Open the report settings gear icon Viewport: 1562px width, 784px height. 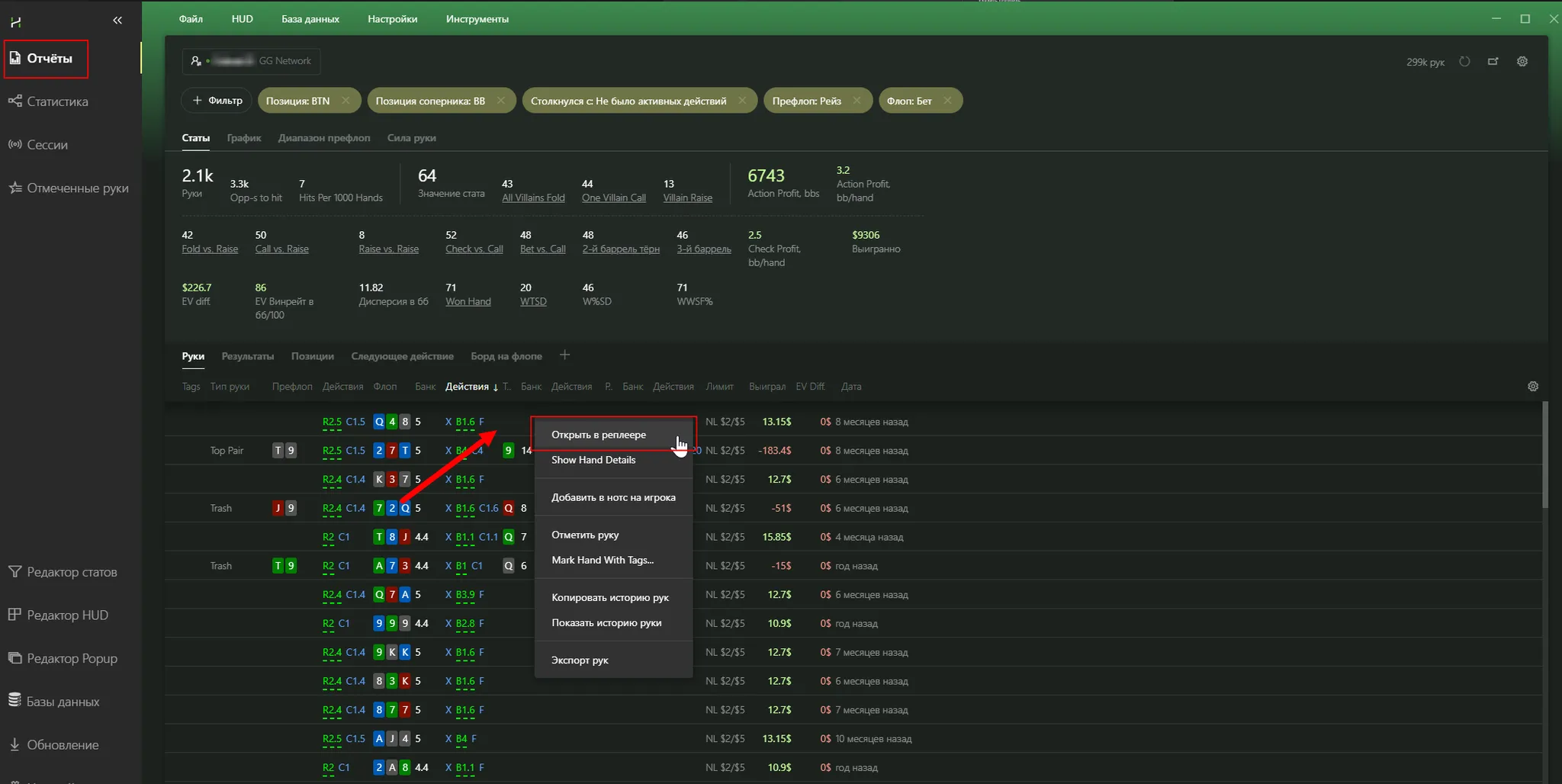pos(1522,62)
